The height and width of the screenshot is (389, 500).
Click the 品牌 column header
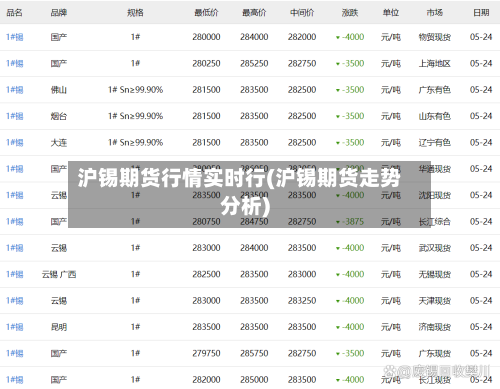59,13
